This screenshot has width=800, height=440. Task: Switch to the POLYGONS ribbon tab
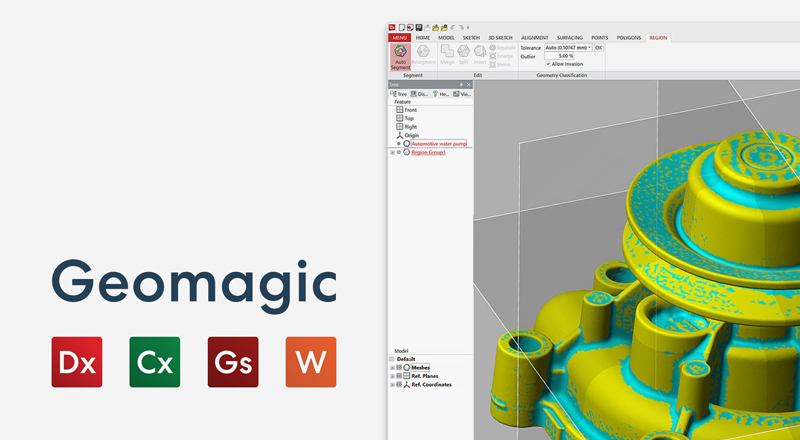click(x=629, y=38)
